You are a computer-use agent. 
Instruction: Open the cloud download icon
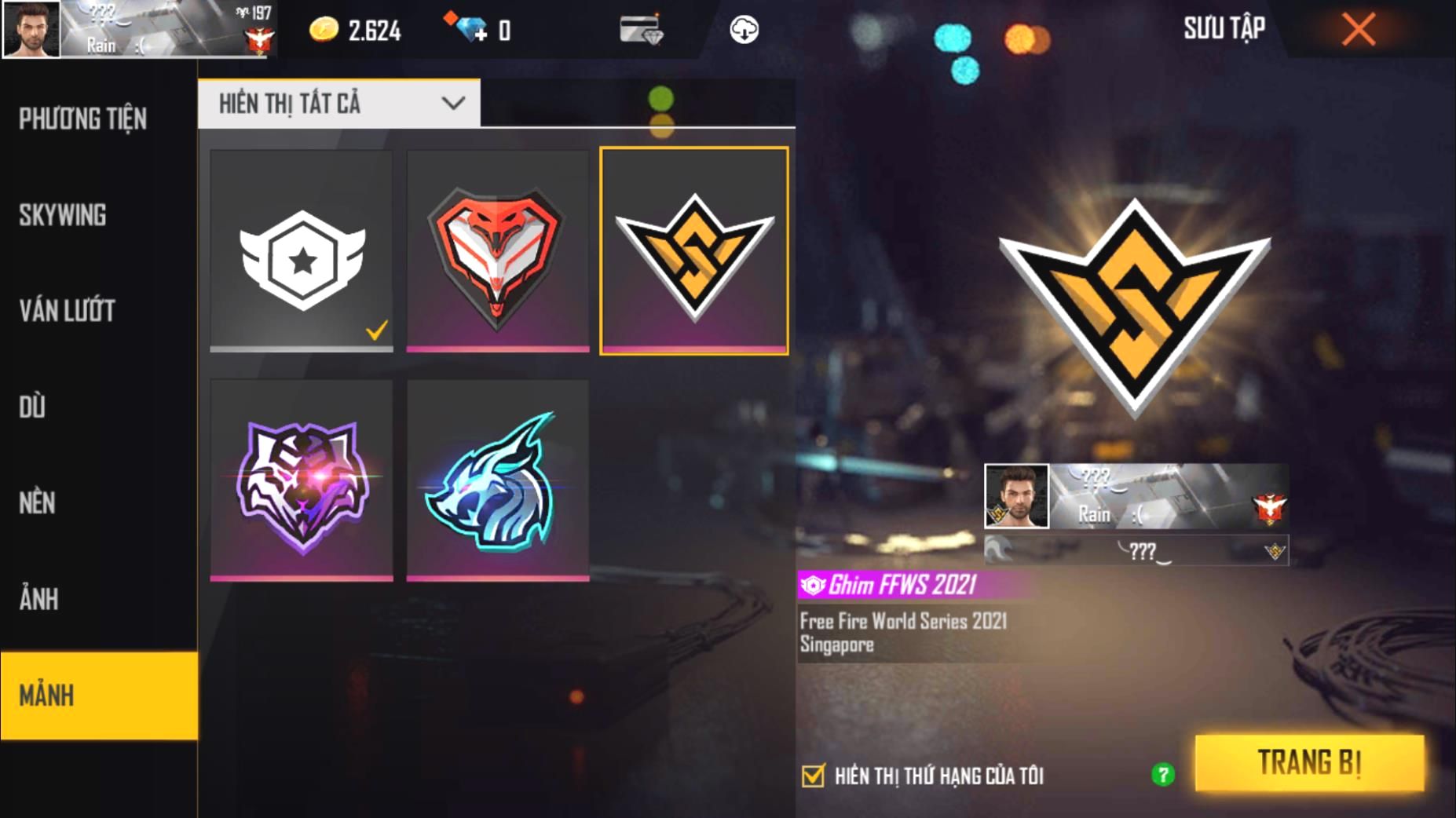(x=744, y=30)
